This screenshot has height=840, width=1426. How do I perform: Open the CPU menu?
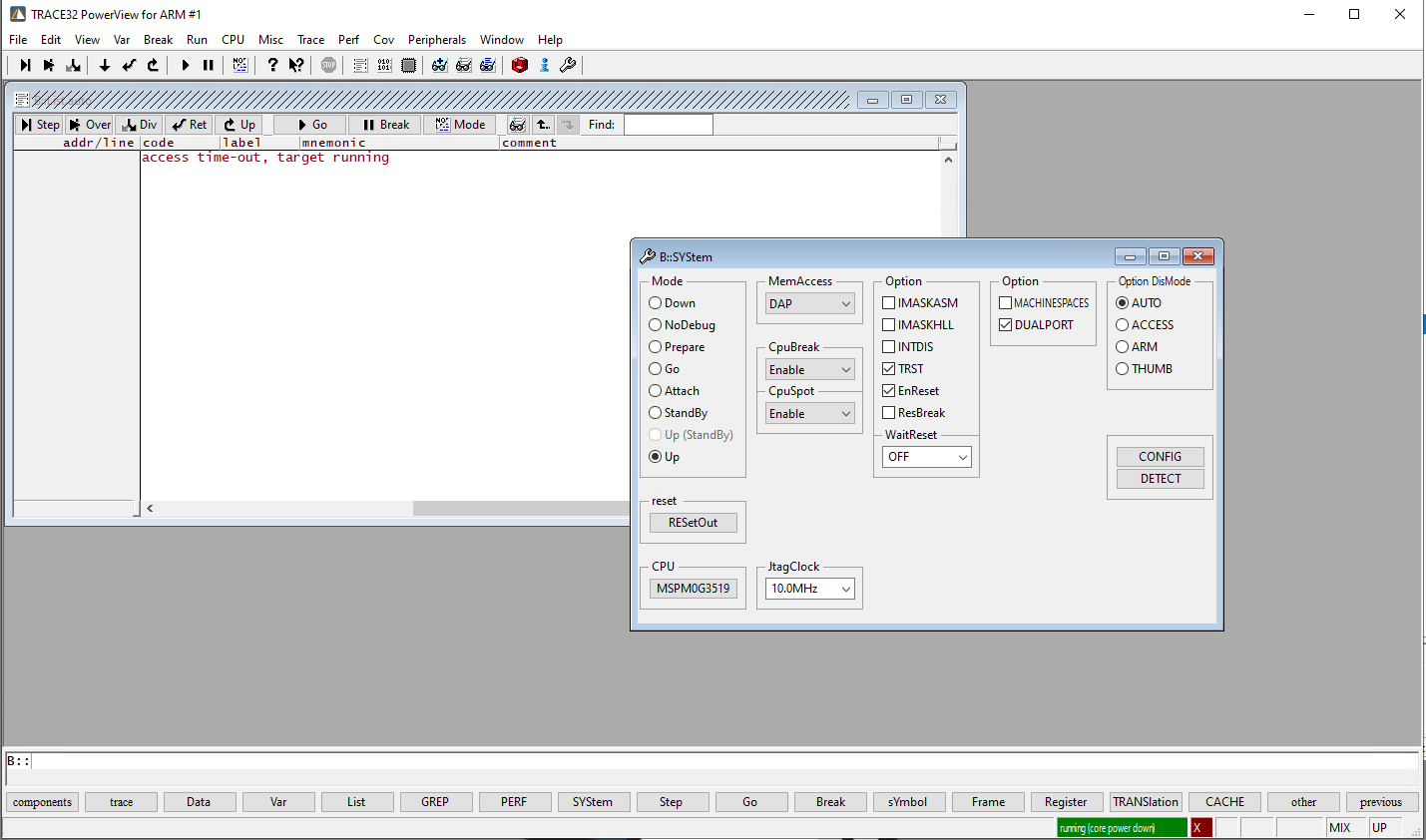pyautogui.click(x=233, y=40)
